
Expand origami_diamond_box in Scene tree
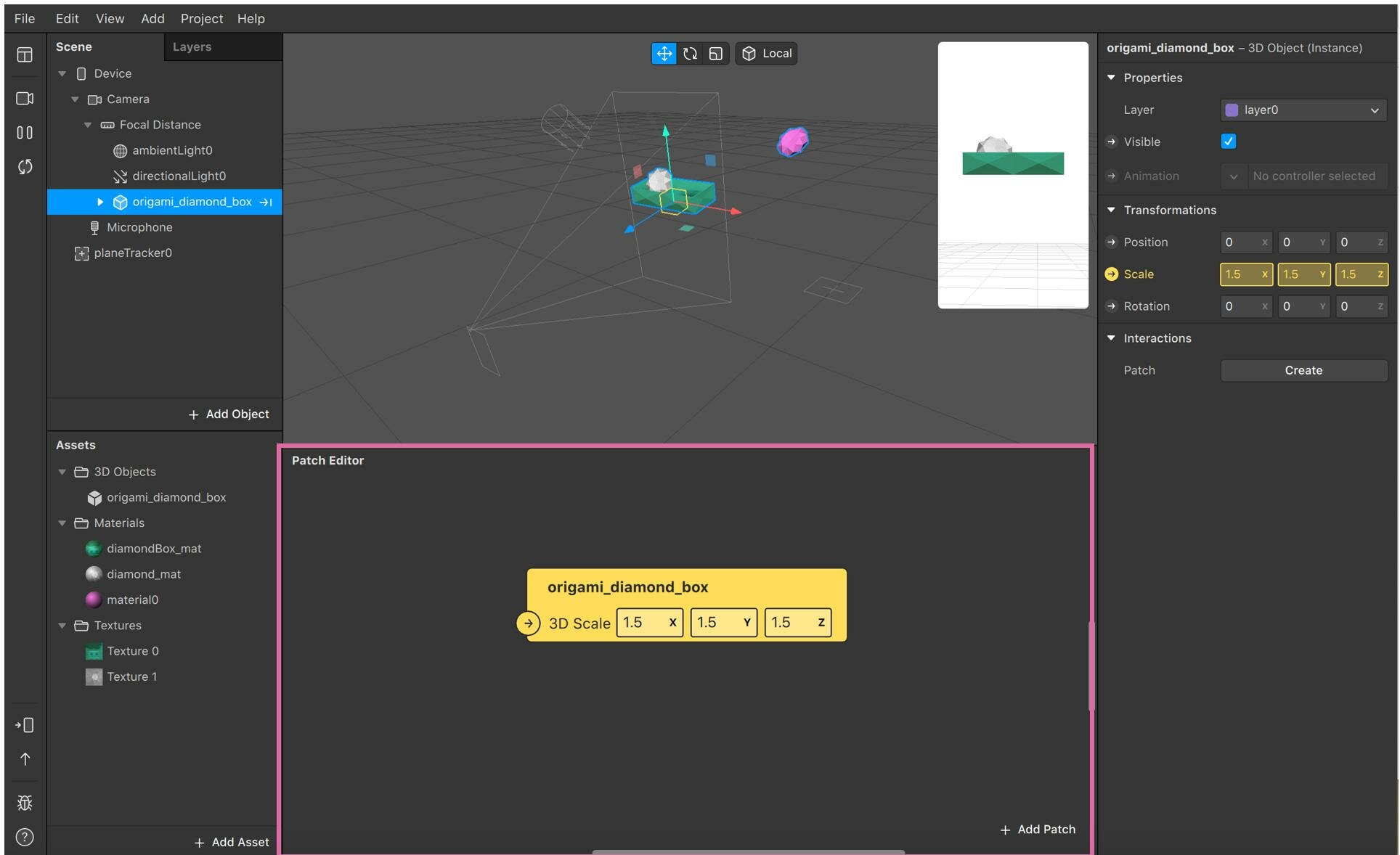[x=100, y=202]
